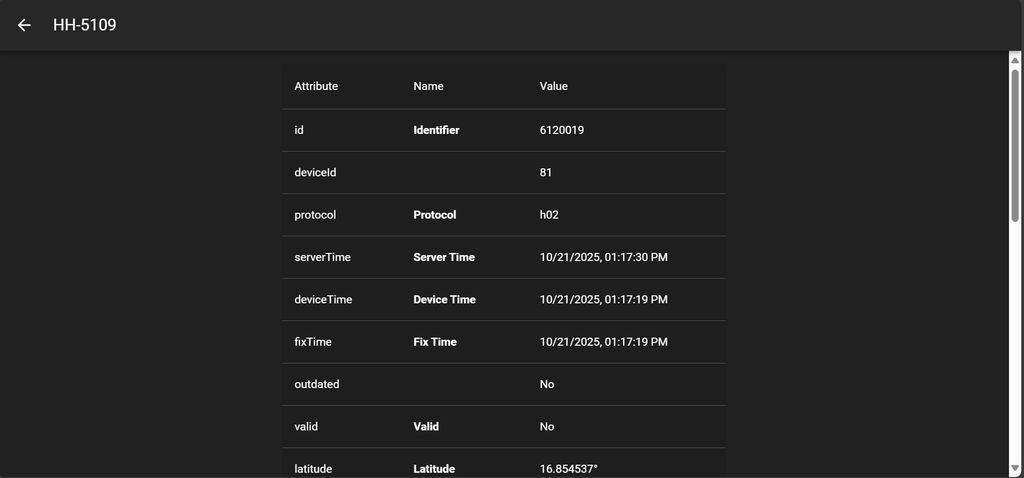1024x478 pixels.
Task: Click the Device Time value cell
Action: coord(603,300)
